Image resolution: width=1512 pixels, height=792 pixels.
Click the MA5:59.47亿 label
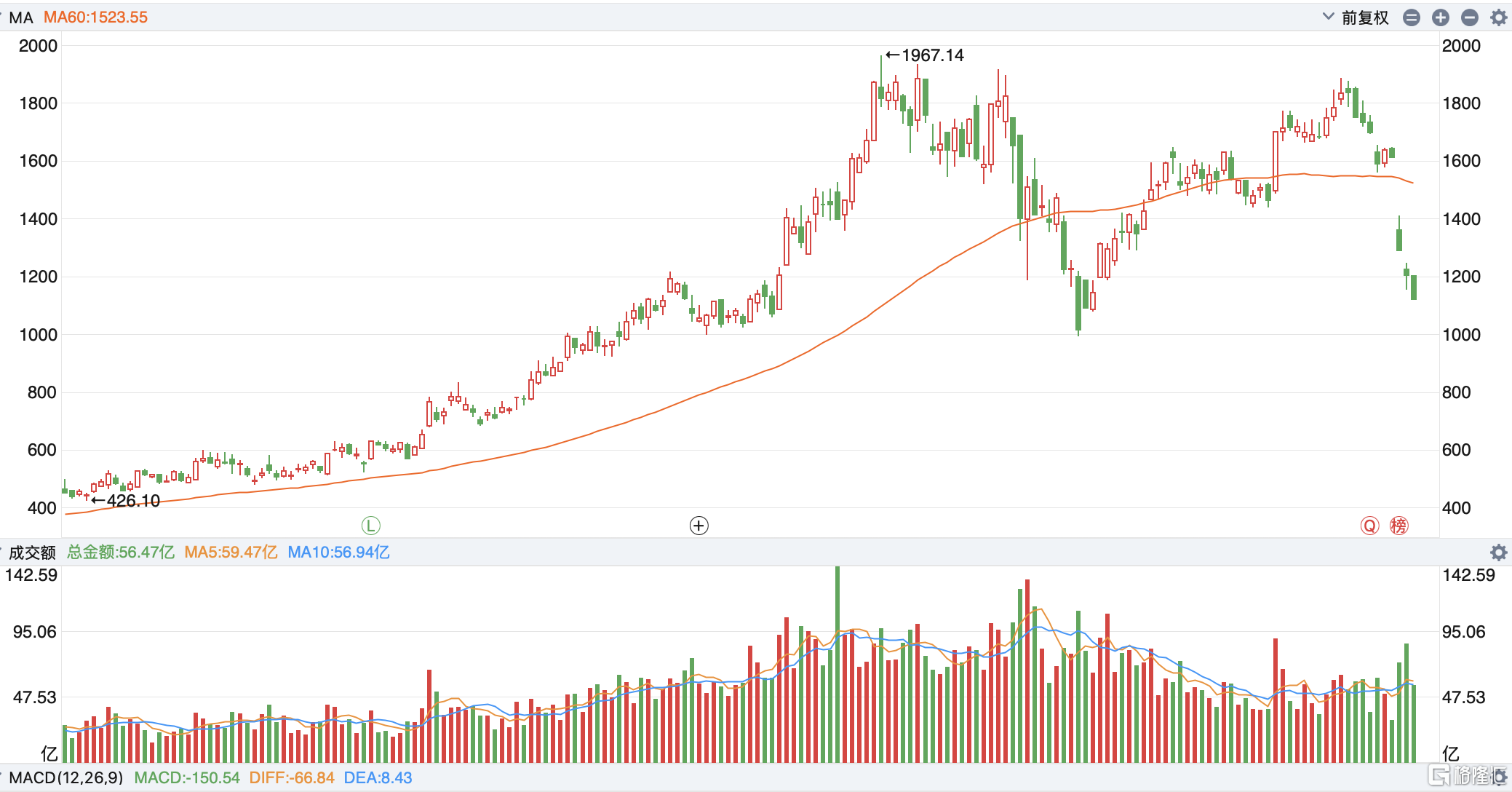(x=231, y=553)
